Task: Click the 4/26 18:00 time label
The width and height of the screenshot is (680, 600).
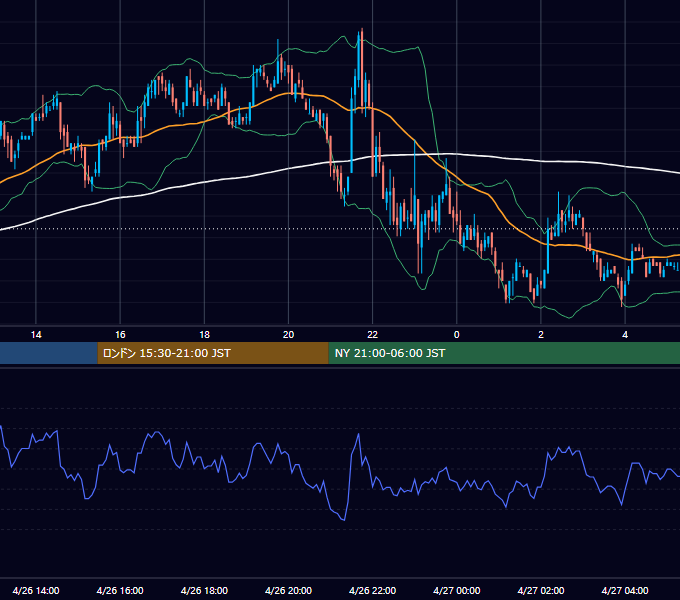Action: tap(204, 590)
